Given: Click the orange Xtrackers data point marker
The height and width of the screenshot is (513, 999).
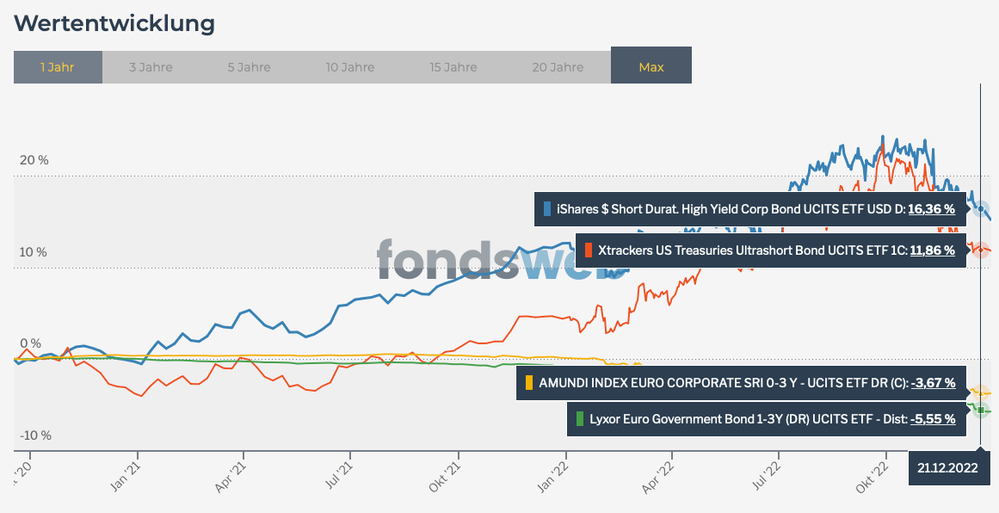Looking at the screenshot, I should (x=981, y=250).
